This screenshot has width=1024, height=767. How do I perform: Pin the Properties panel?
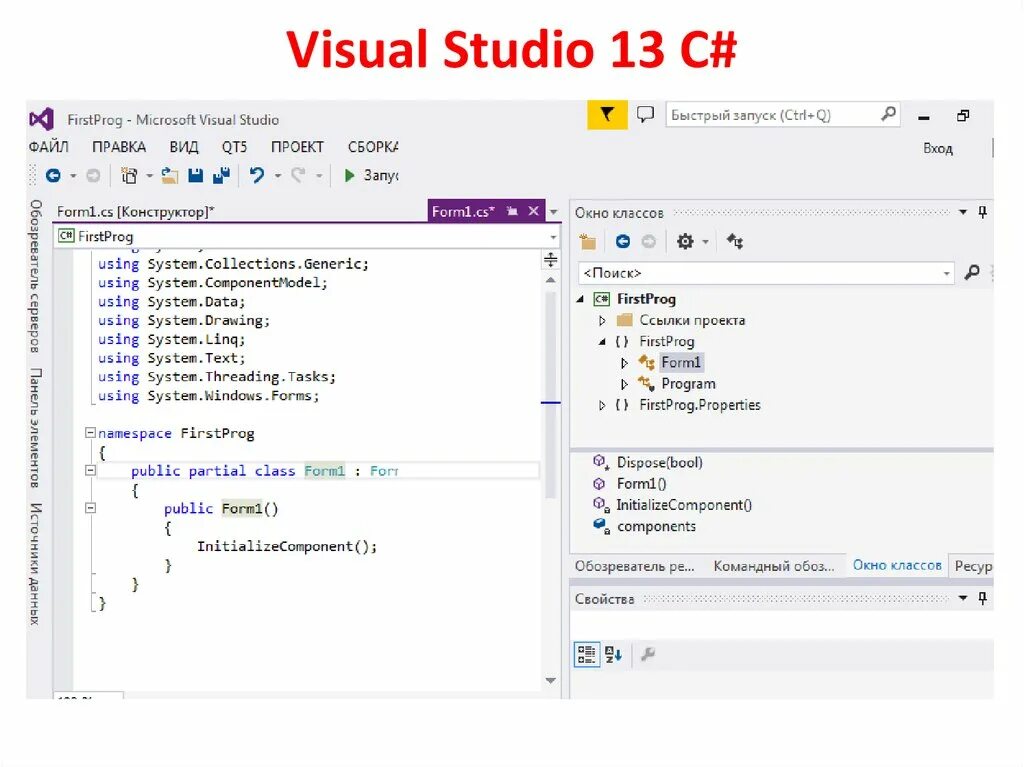pos(982,598)
